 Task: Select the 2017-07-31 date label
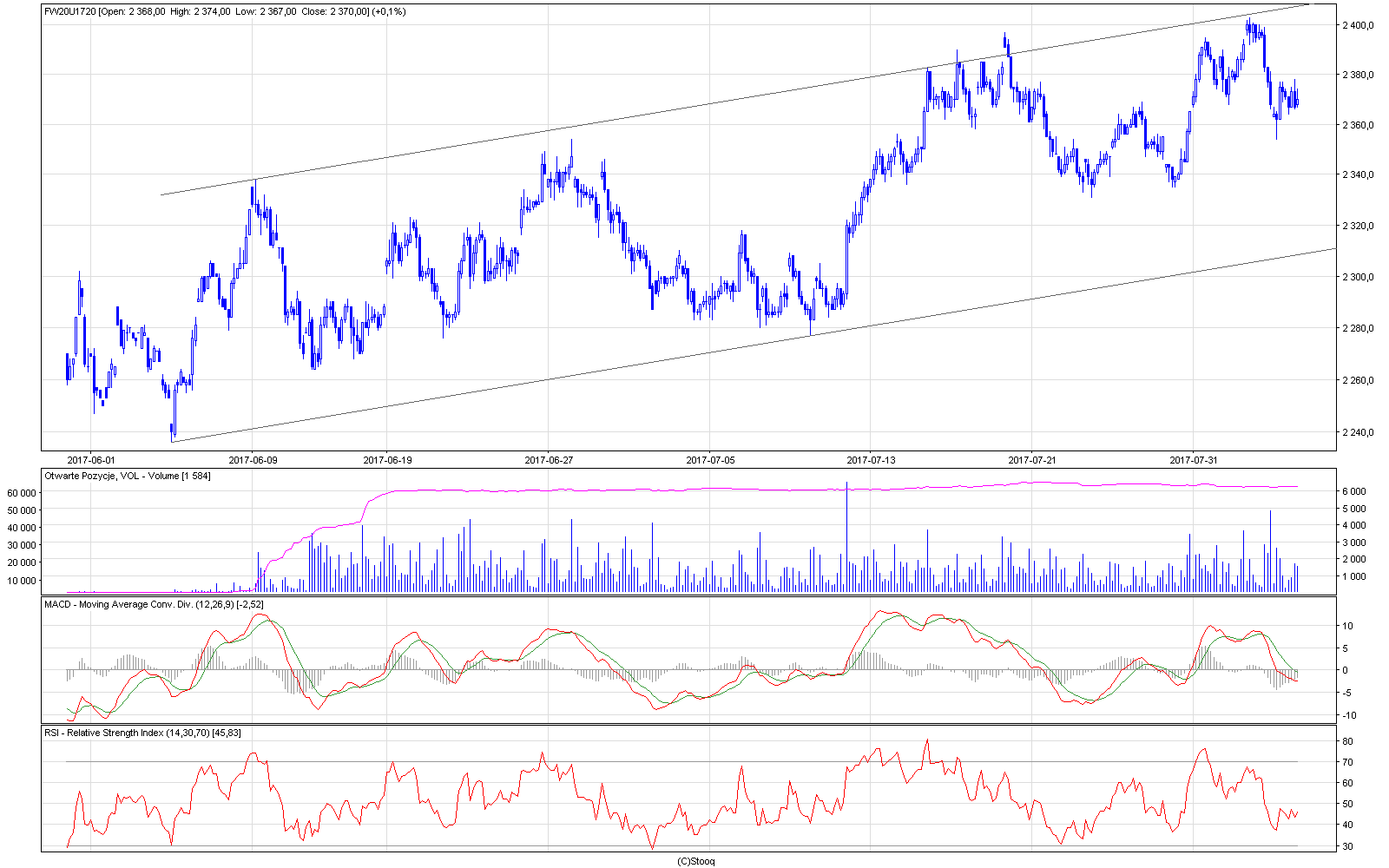[1194, 460]
